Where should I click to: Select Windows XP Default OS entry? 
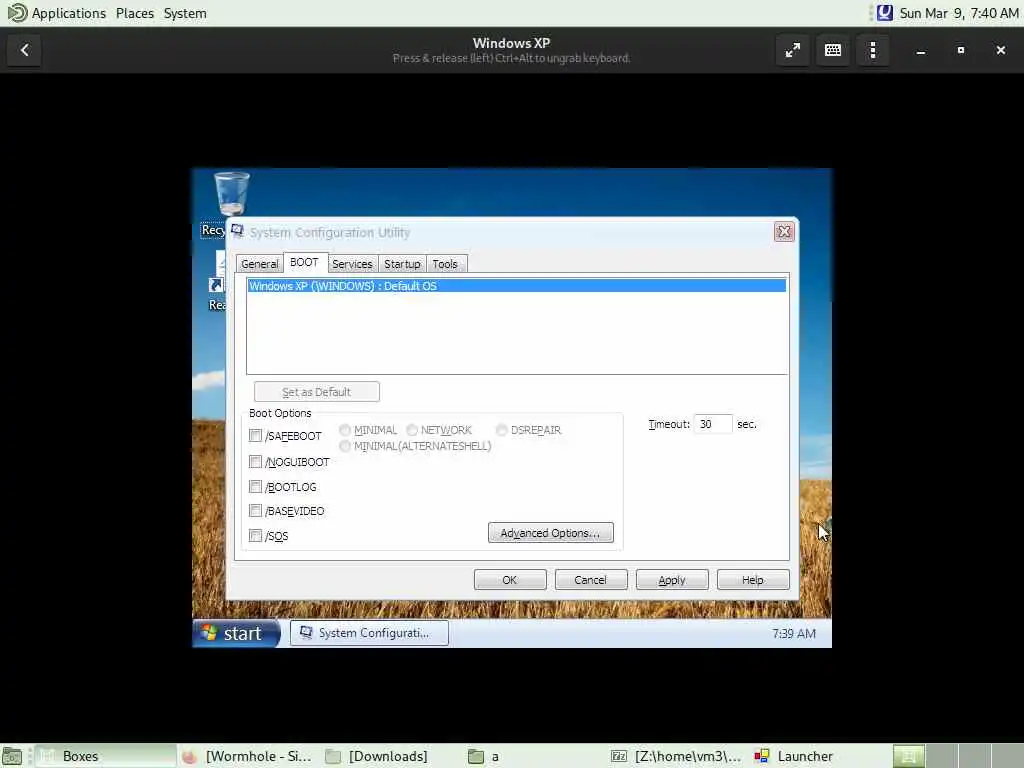(517, 286)
